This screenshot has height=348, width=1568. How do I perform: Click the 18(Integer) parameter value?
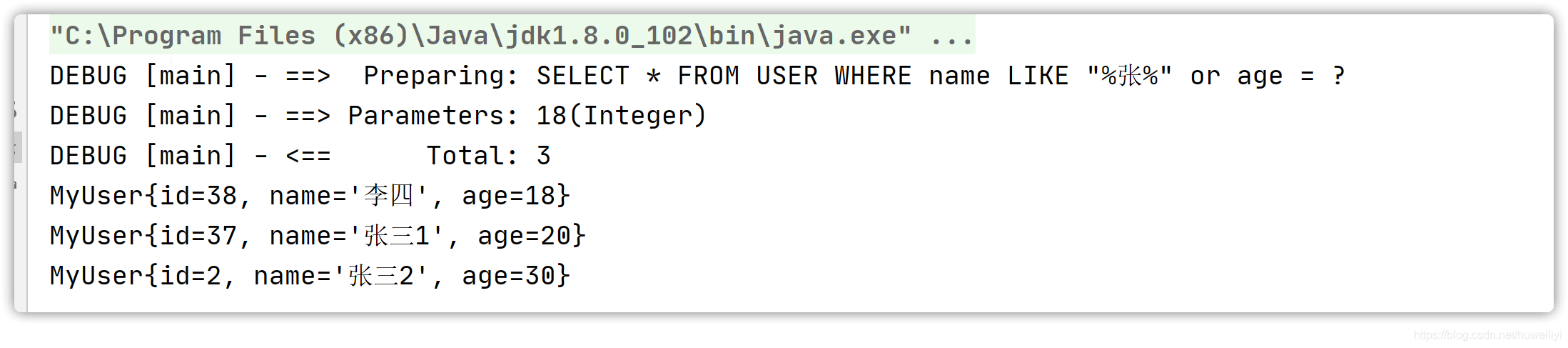pos(621,116)
